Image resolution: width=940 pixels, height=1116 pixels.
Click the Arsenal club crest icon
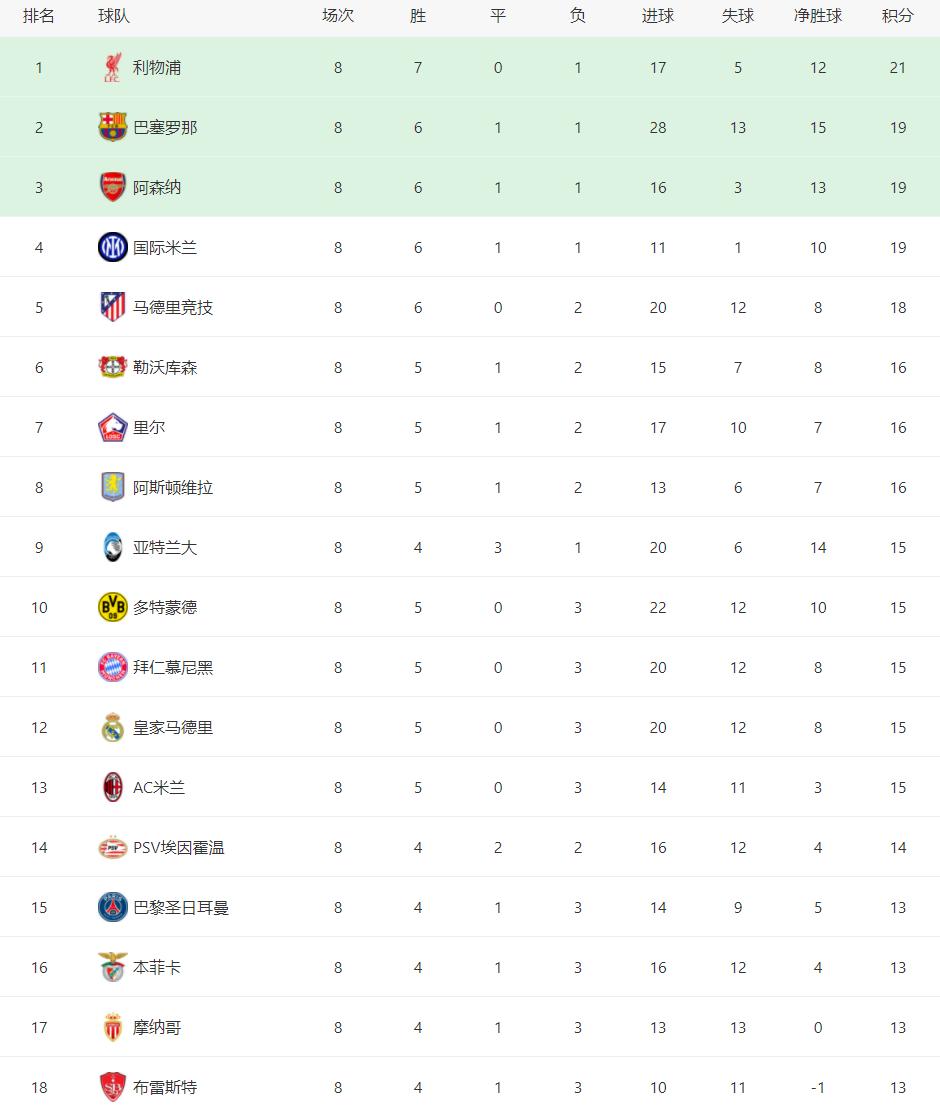click(x=112, y=188)
